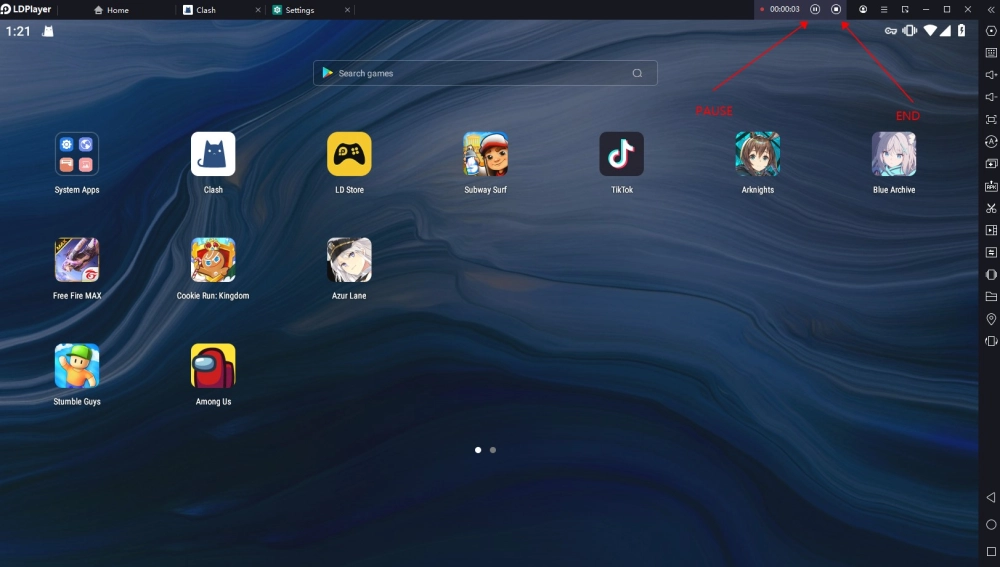Collapse the right sidebar with double chevron
This screenshot has height=567, width=1000.
click(990, 10)
